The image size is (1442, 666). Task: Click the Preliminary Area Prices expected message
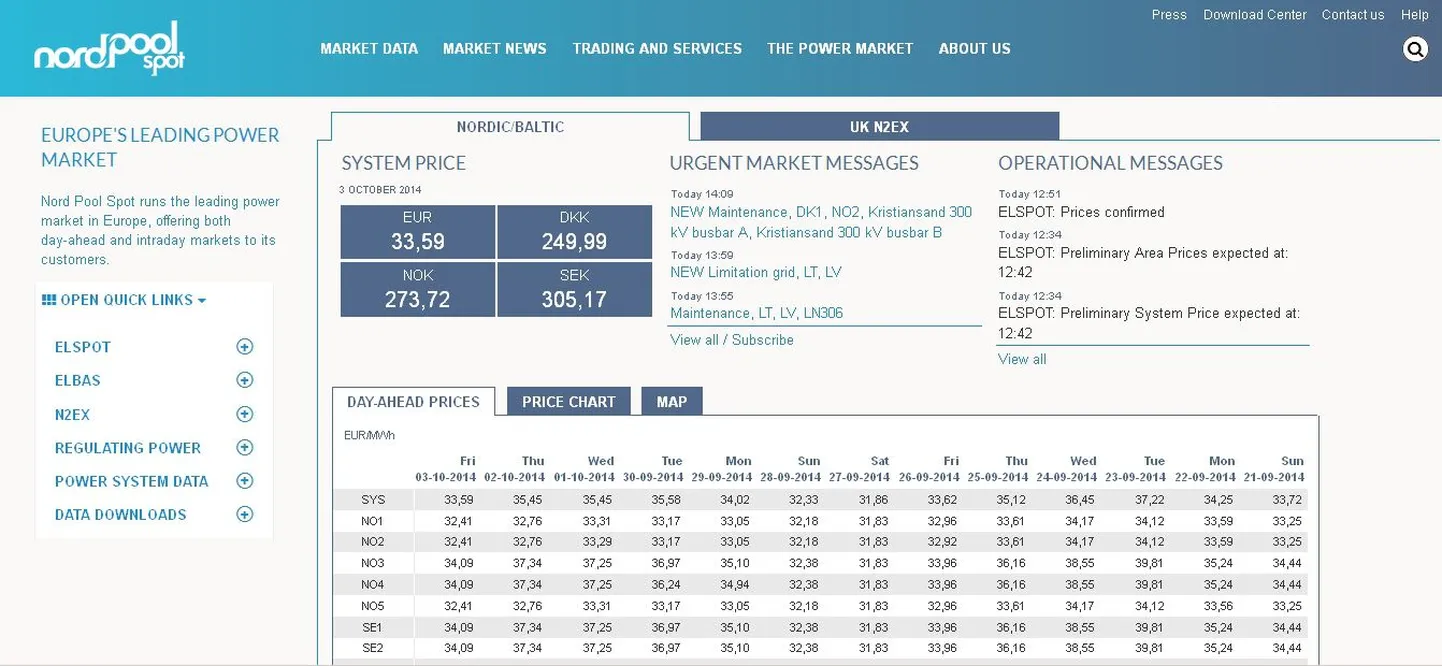(x=1143, y=262)
